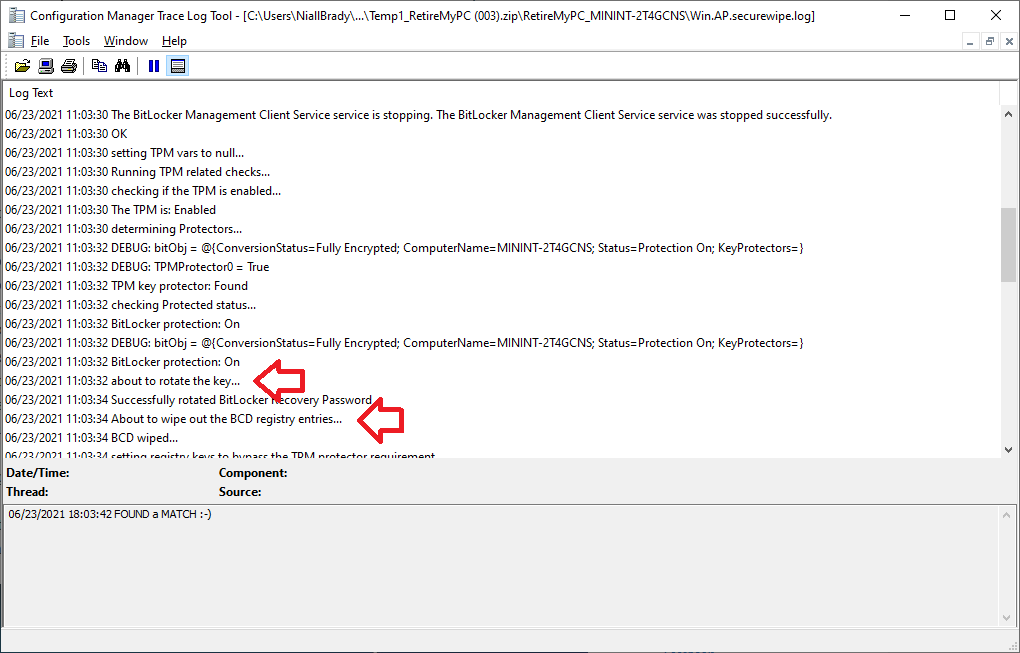This screenshot has width=1020, height=653.
Task: Select the 'determining Protectors...' line
Action: [124, 229]
